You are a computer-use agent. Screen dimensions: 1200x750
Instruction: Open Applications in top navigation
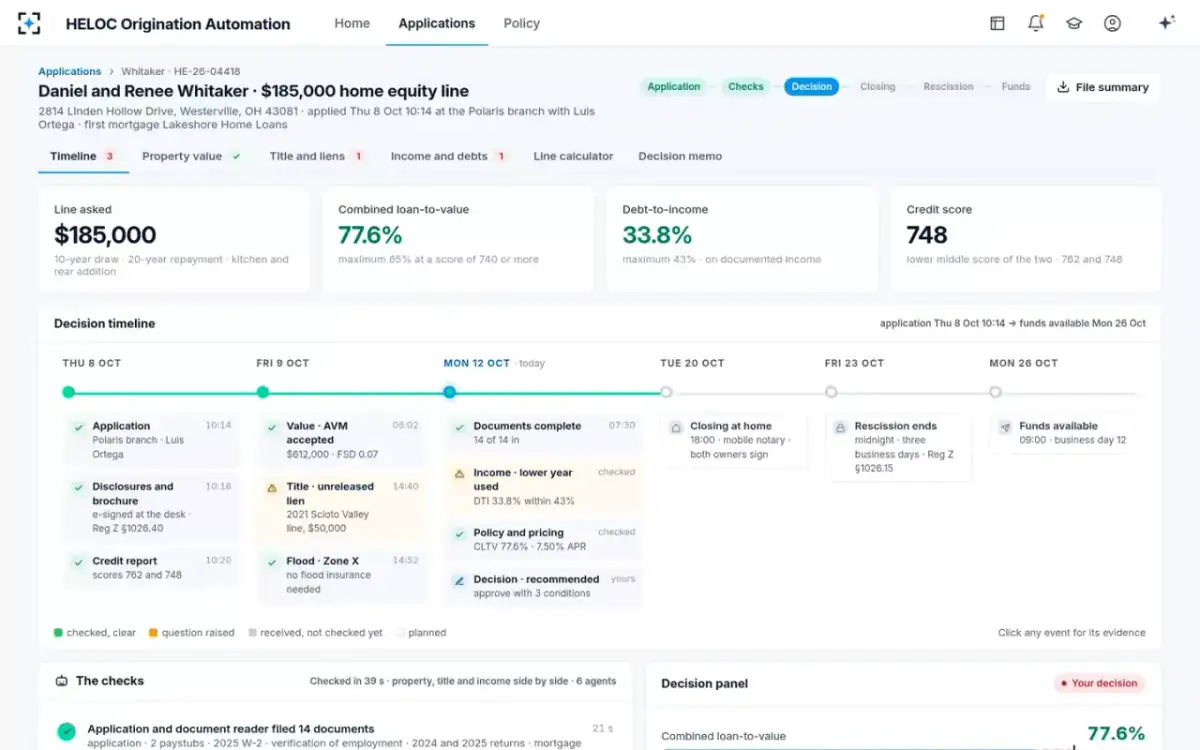pos(437,23)
